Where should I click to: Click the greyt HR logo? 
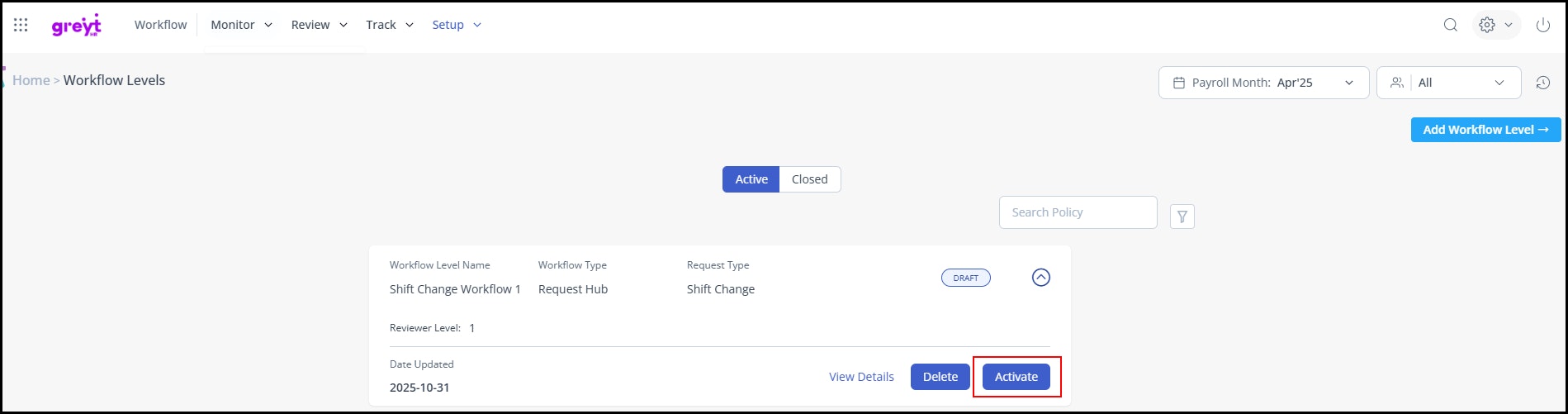(76, 25)
